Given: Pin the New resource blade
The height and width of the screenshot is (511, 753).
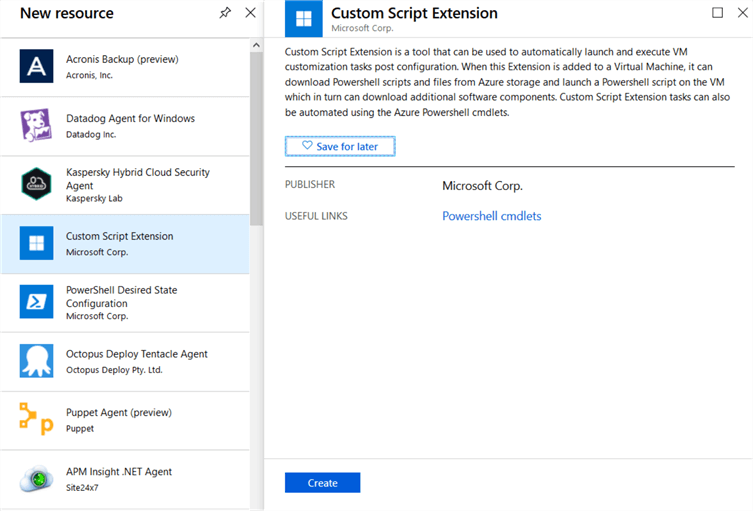Looking at the screenshot, I should point(225,13).
